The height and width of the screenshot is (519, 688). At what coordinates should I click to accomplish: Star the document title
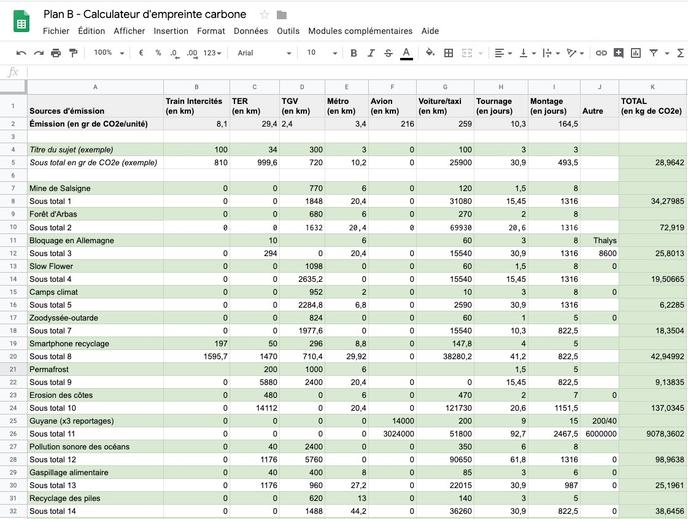[x=264, y=15]
